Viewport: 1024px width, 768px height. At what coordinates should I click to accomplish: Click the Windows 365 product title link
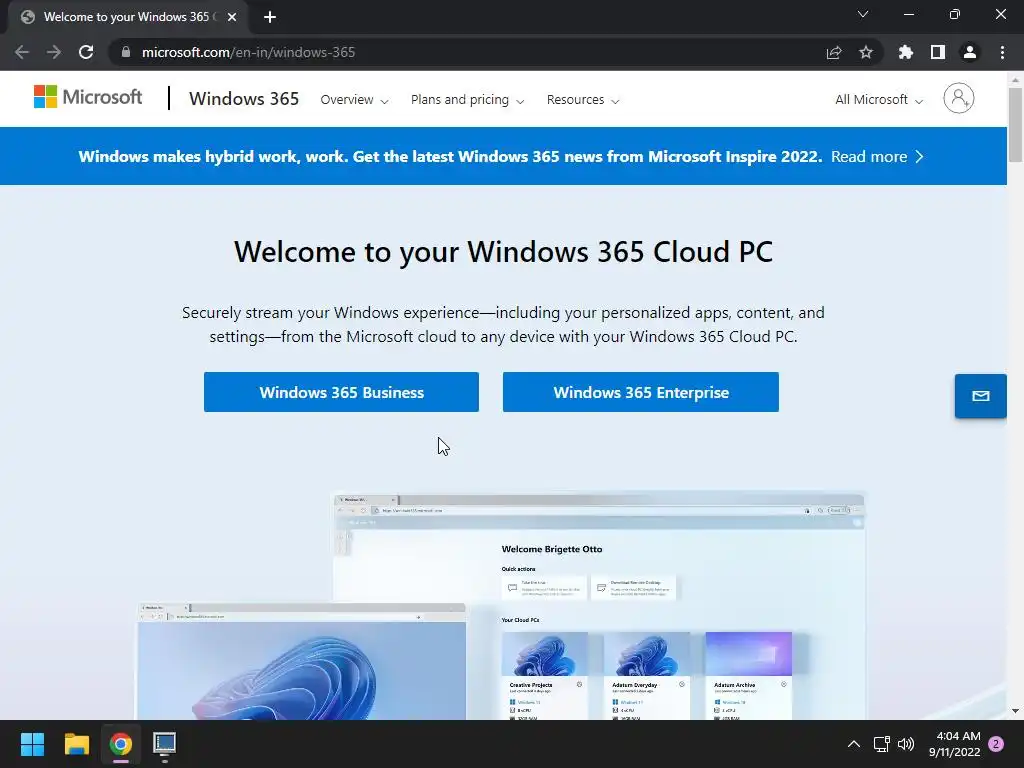tap(244, 99)
